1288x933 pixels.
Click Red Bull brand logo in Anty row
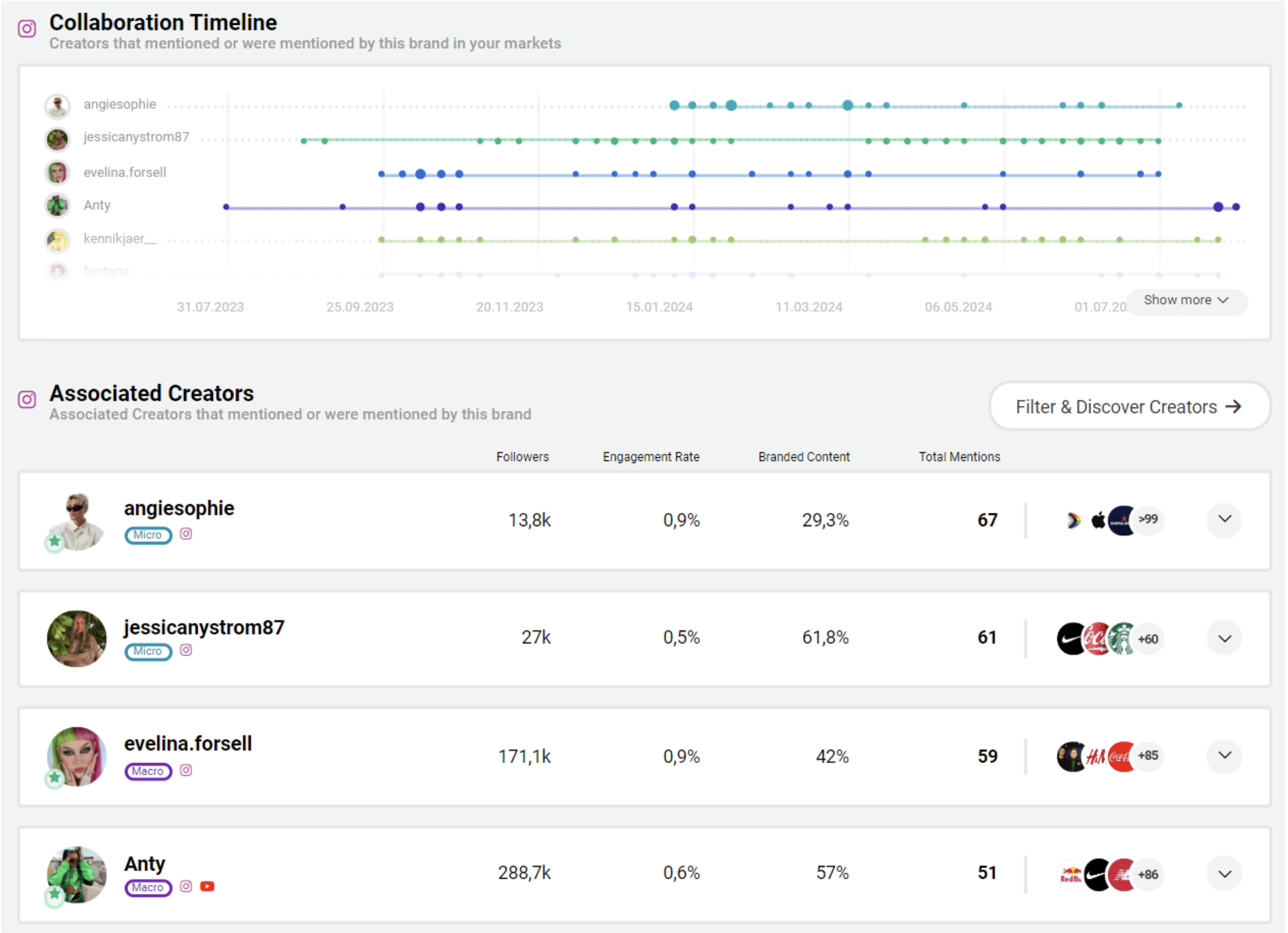click(1071, 874)
